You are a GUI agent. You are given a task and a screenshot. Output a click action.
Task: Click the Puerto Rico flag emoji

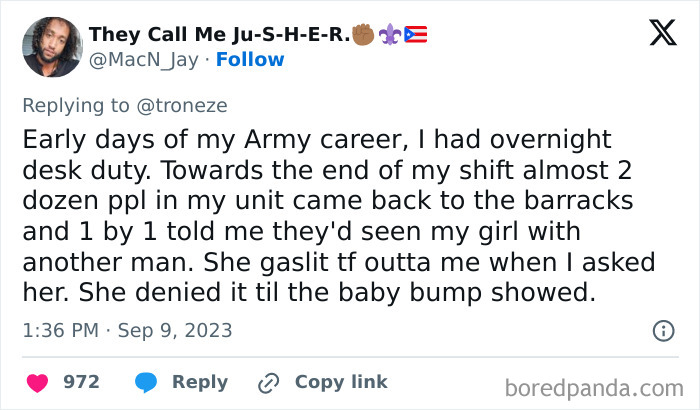(416, 35)
